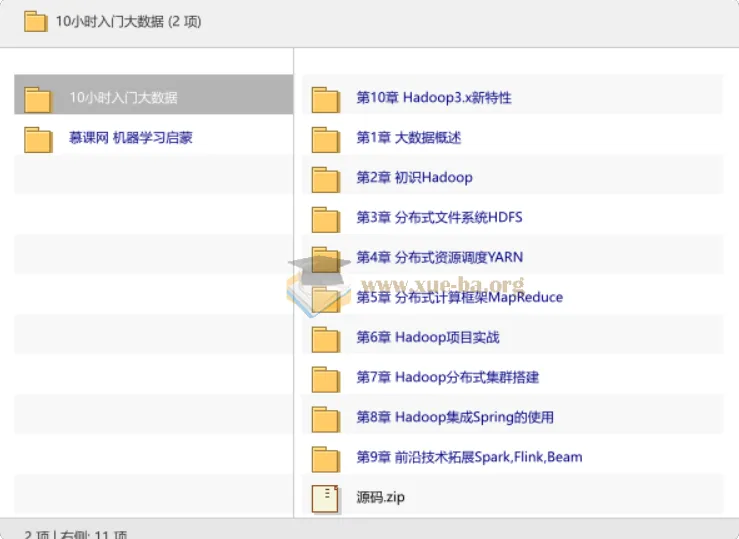The height and width of the screenshot is (539, 739).
Task: Click the 源码.zip archive file icon
Action: tap(325, 498)
